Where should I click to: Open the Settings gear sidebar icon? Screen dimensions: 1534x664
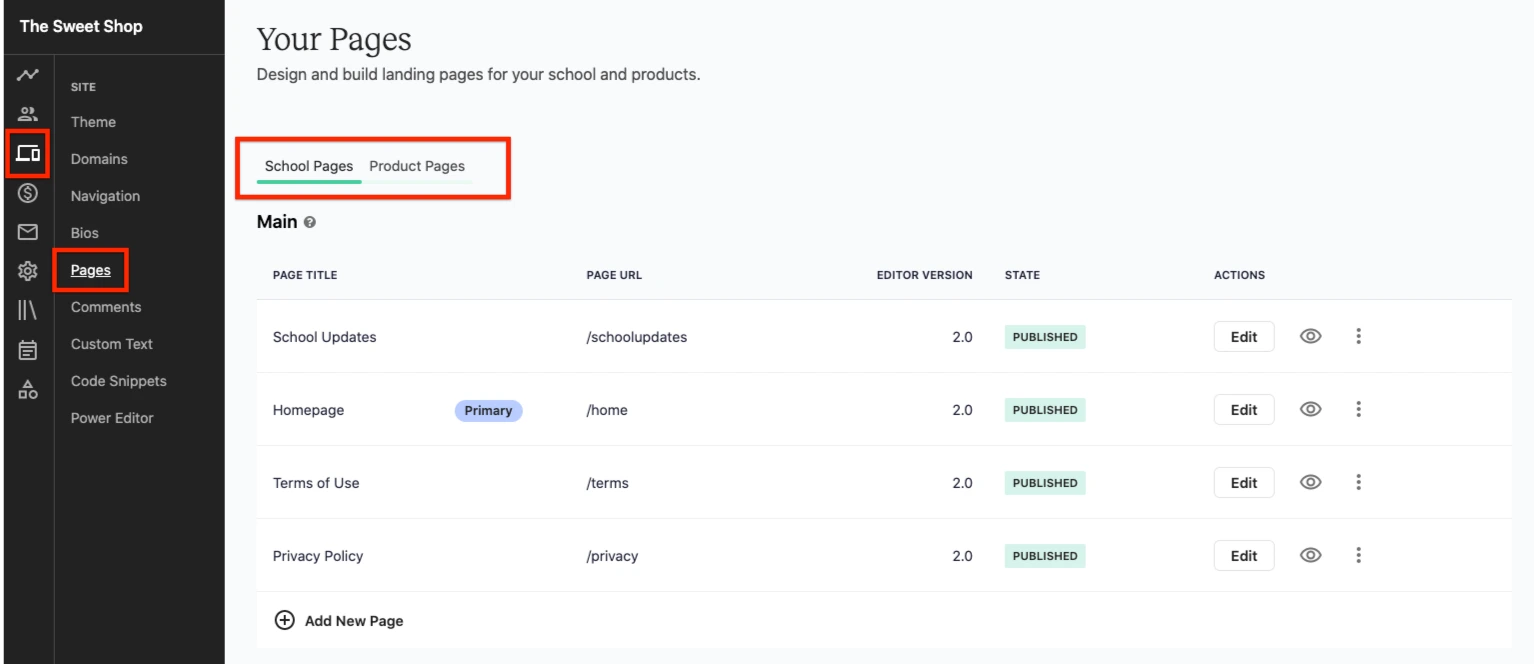28,271
